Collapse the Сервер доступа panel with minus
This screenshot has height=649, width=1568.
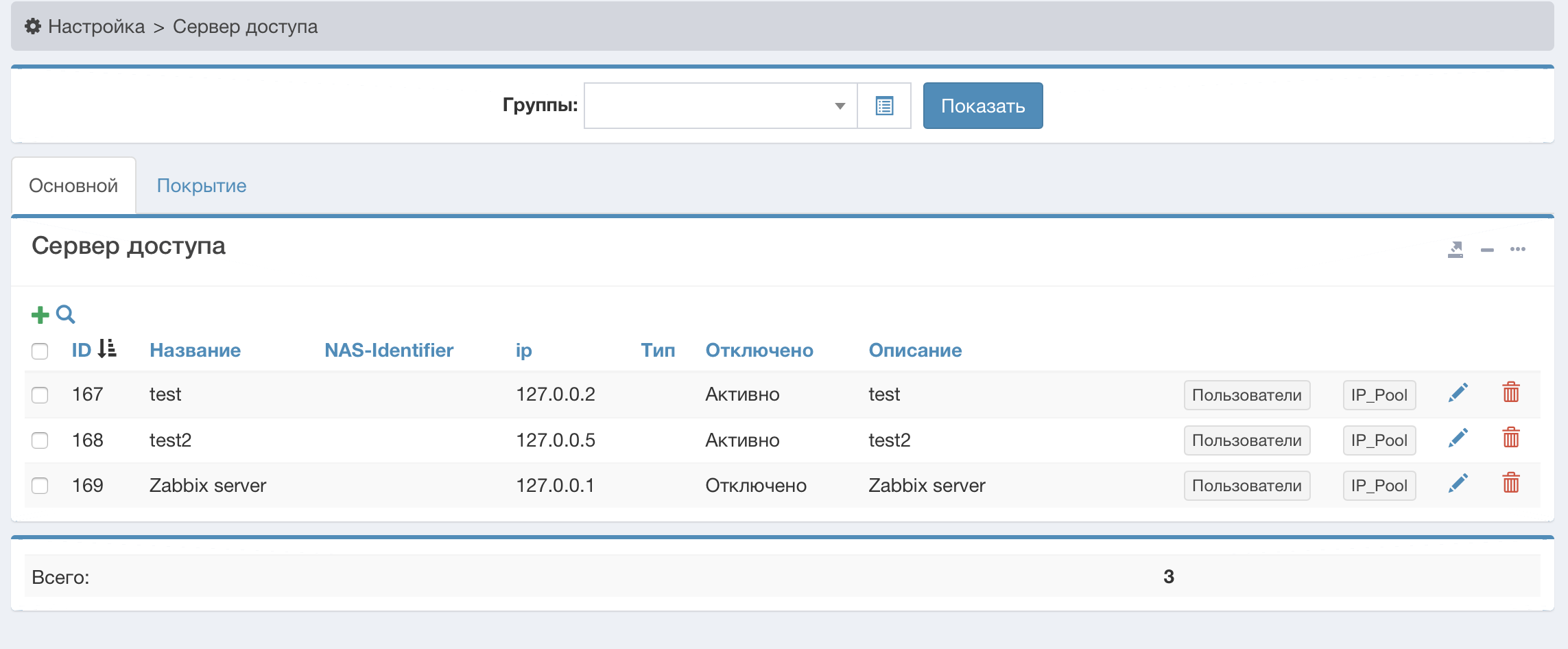pyautogui.click(x=1487, y=250)
